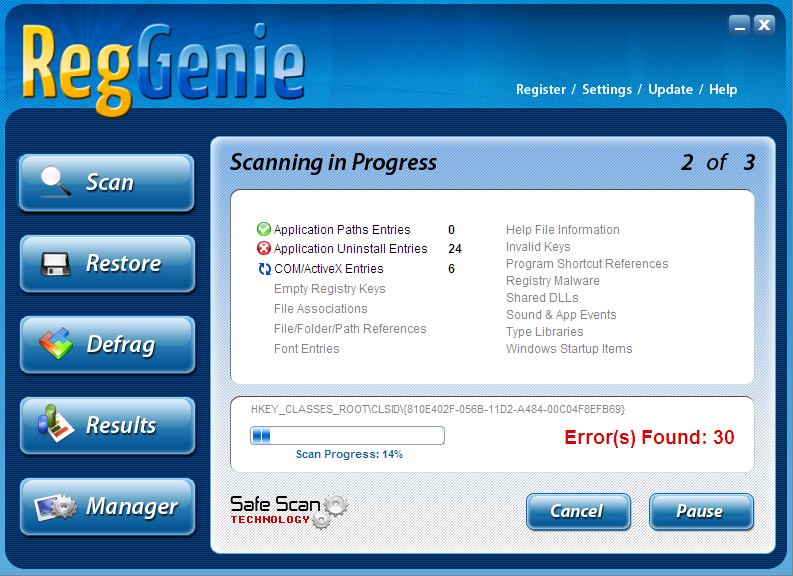Screen dimensions: 793x576
Task: Click the count 6 for COM/ActiveX Entries
Action: pos(451,269)
